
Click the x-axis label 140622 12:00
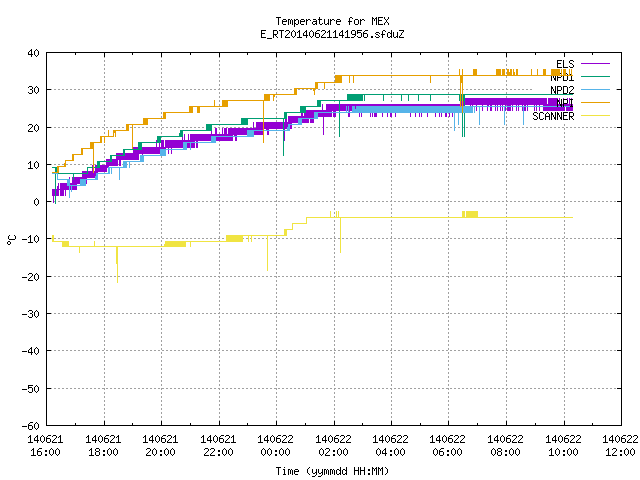[x=620, y=446]
